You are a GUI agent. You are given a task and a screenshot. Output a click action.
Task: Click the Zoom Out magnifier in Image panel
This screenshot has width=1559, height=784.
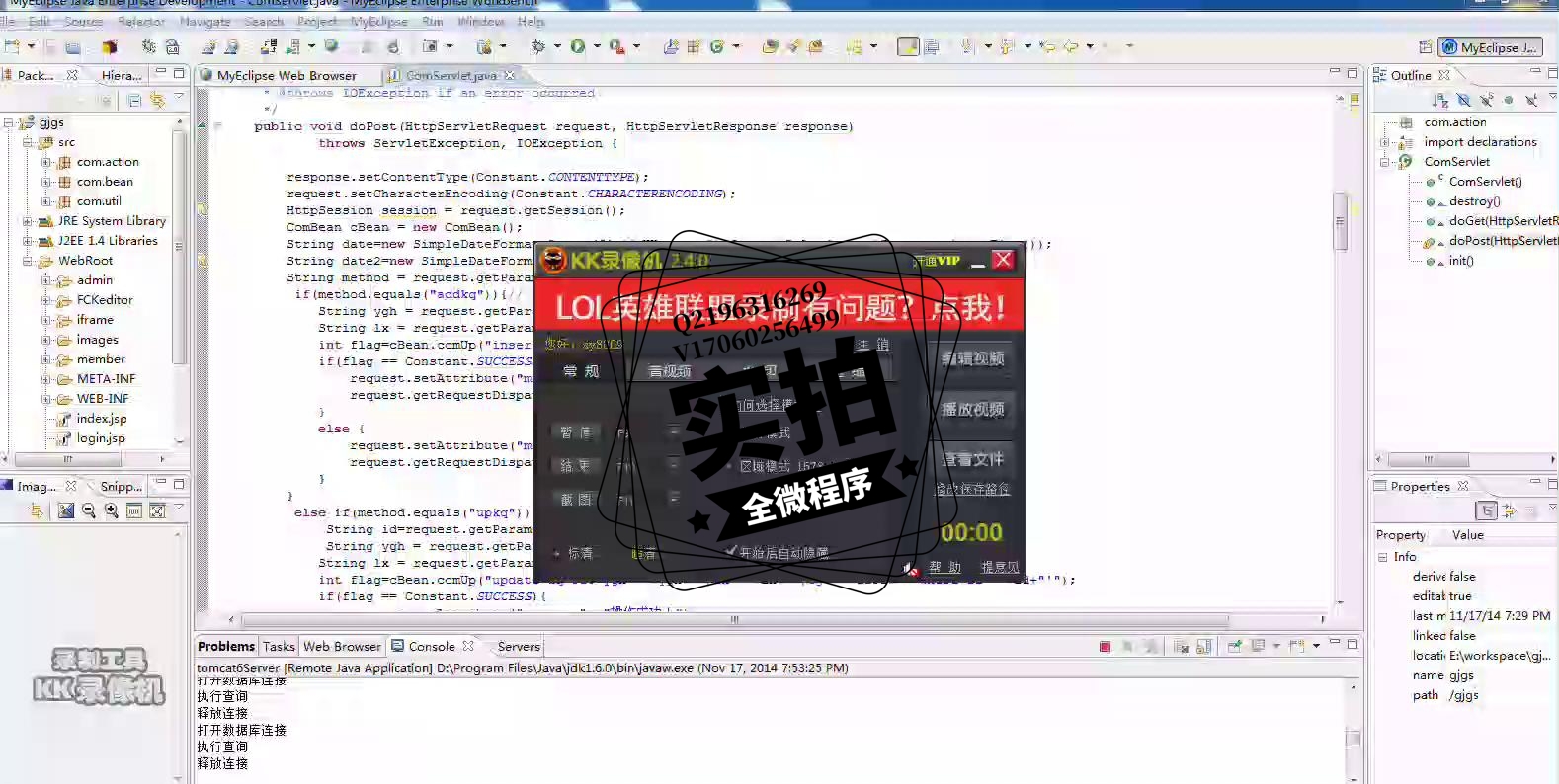(x=89, y=510)
